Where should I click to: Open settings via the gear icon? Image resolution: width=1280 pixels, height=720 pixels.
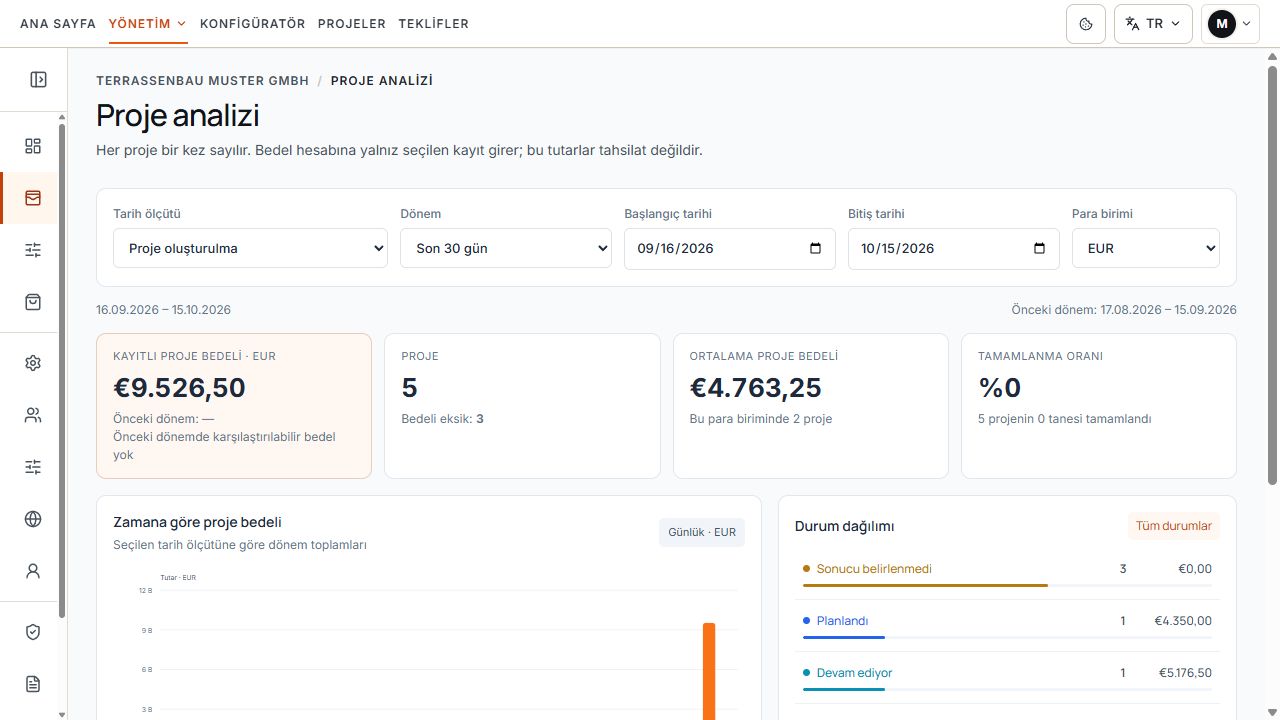pyautogui.click(x=33, y=363)
